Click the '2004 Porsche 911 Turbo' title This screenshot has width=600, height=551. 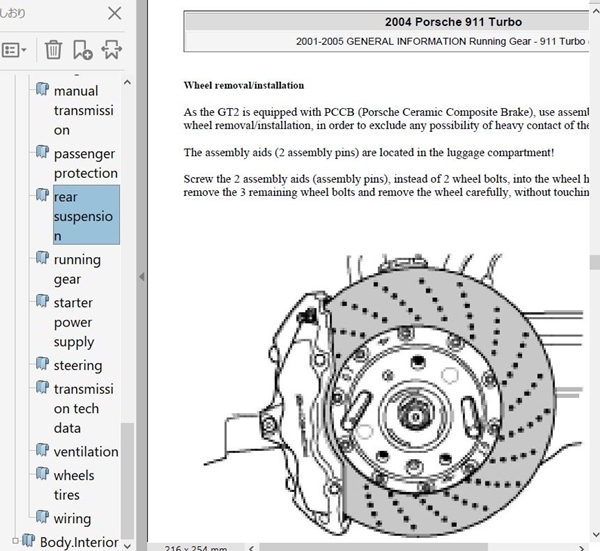[453, 22]
